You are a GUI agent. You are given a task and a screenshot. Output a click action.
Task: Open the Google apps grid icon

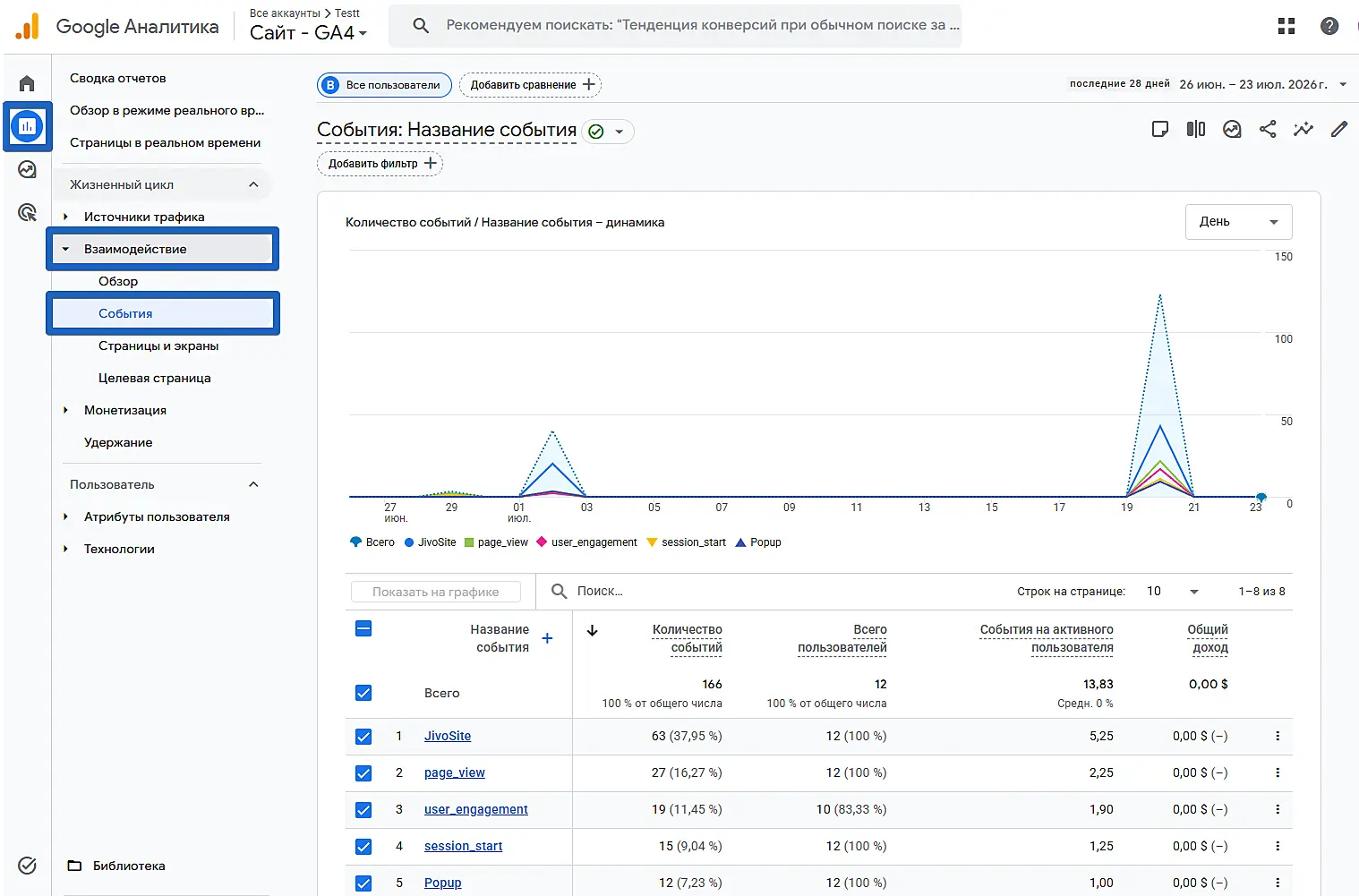pos(1286,26)
